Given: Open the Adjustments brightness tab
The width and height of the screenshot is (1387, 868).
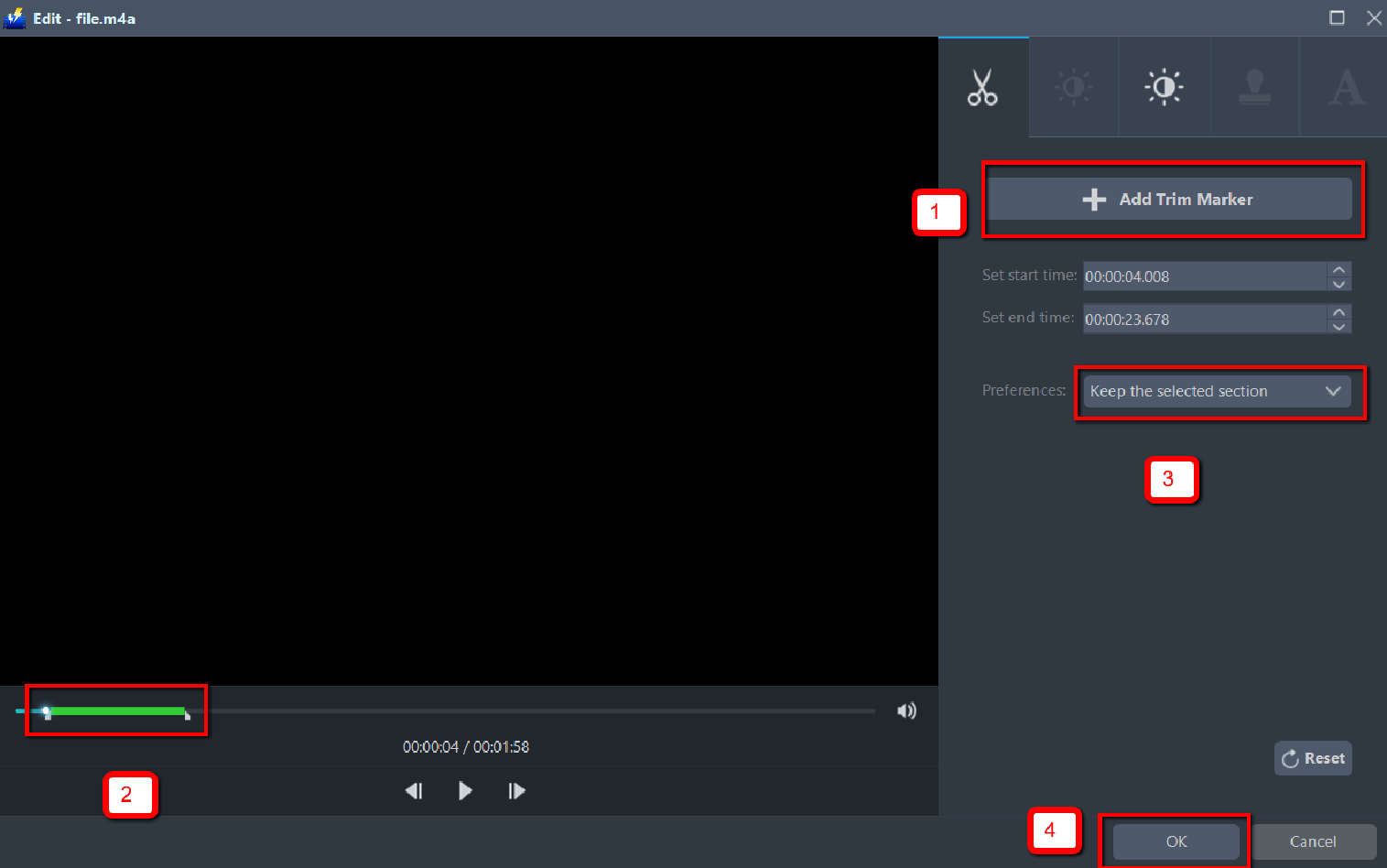Looking at the screenshot, I should (1073, 87).
